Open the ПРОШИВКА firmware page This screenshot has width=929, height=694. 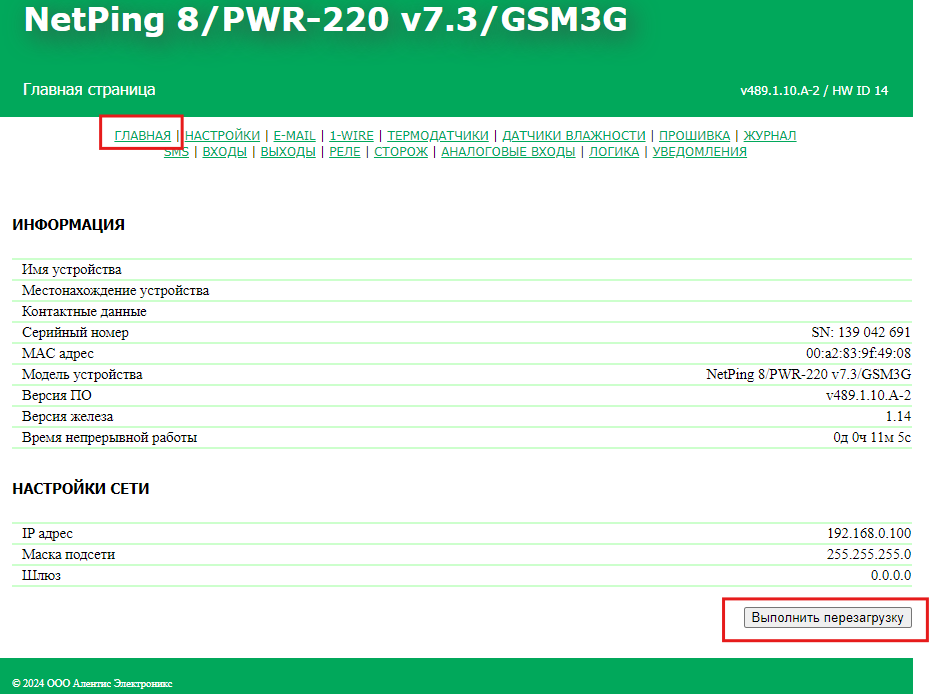pyautogui.click(x=694, y=135)
